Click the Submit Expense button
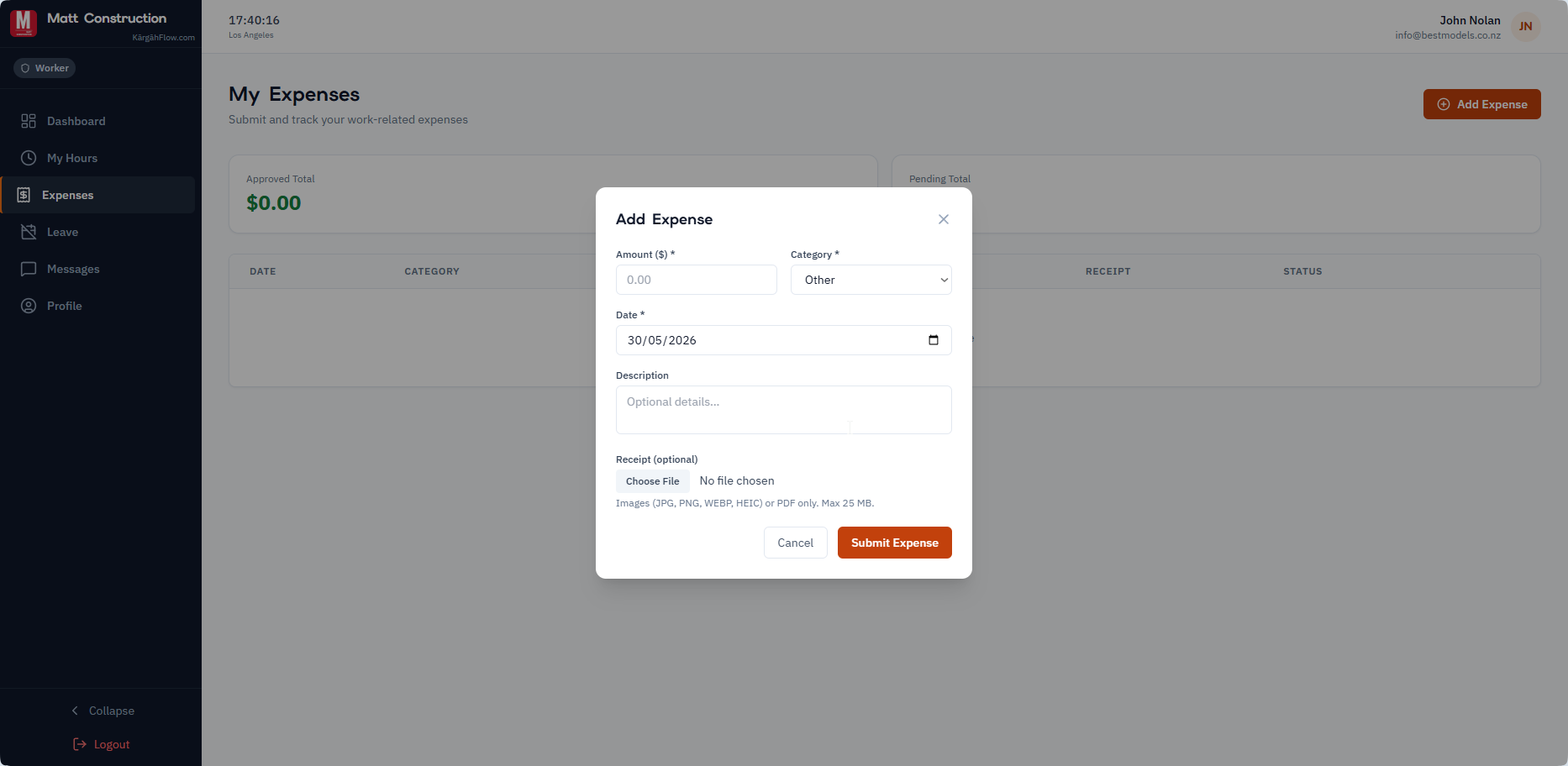The width and height of the screenshot is (1568, 766). tap(895, 543)
